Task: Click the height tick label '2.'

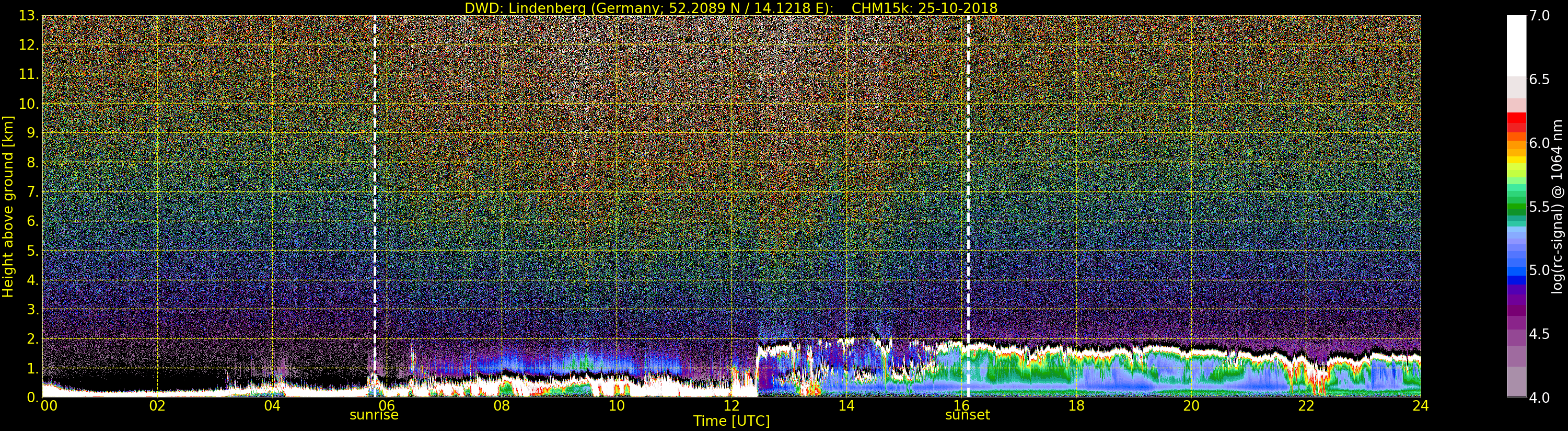Action: coord(33,338)
